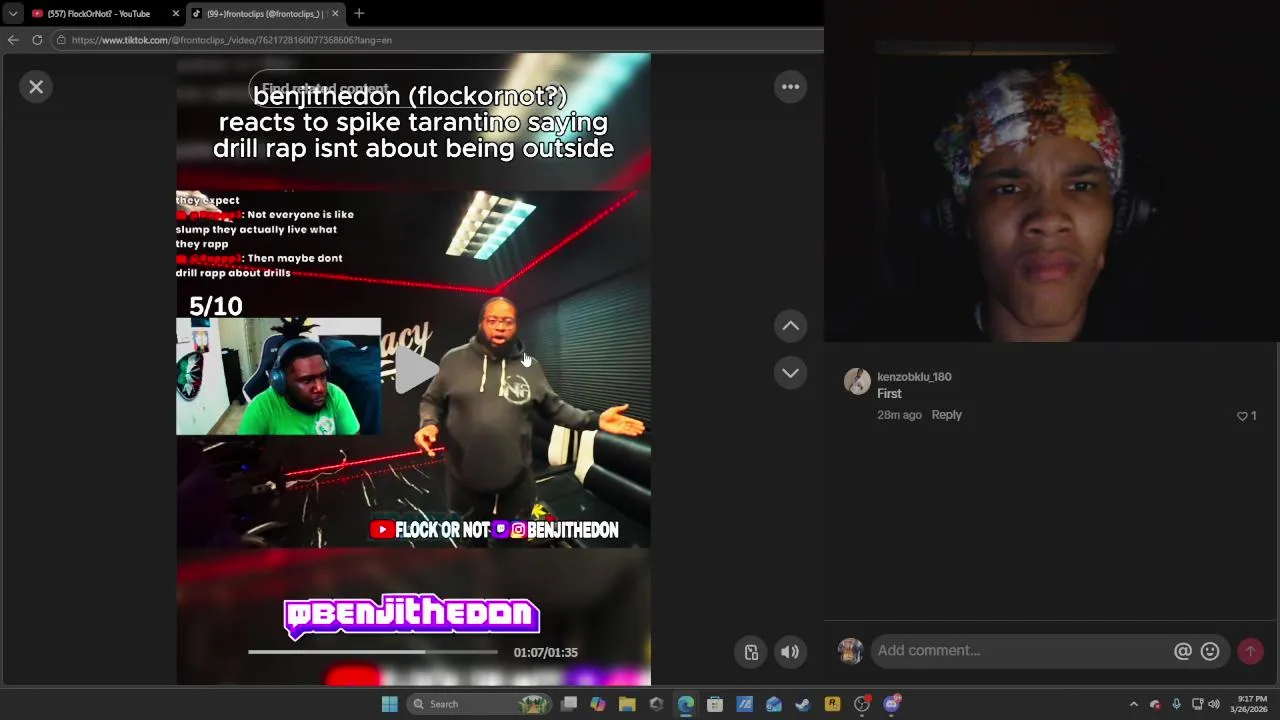Open the OBS Studio taskbar icon

coord(861,704)
